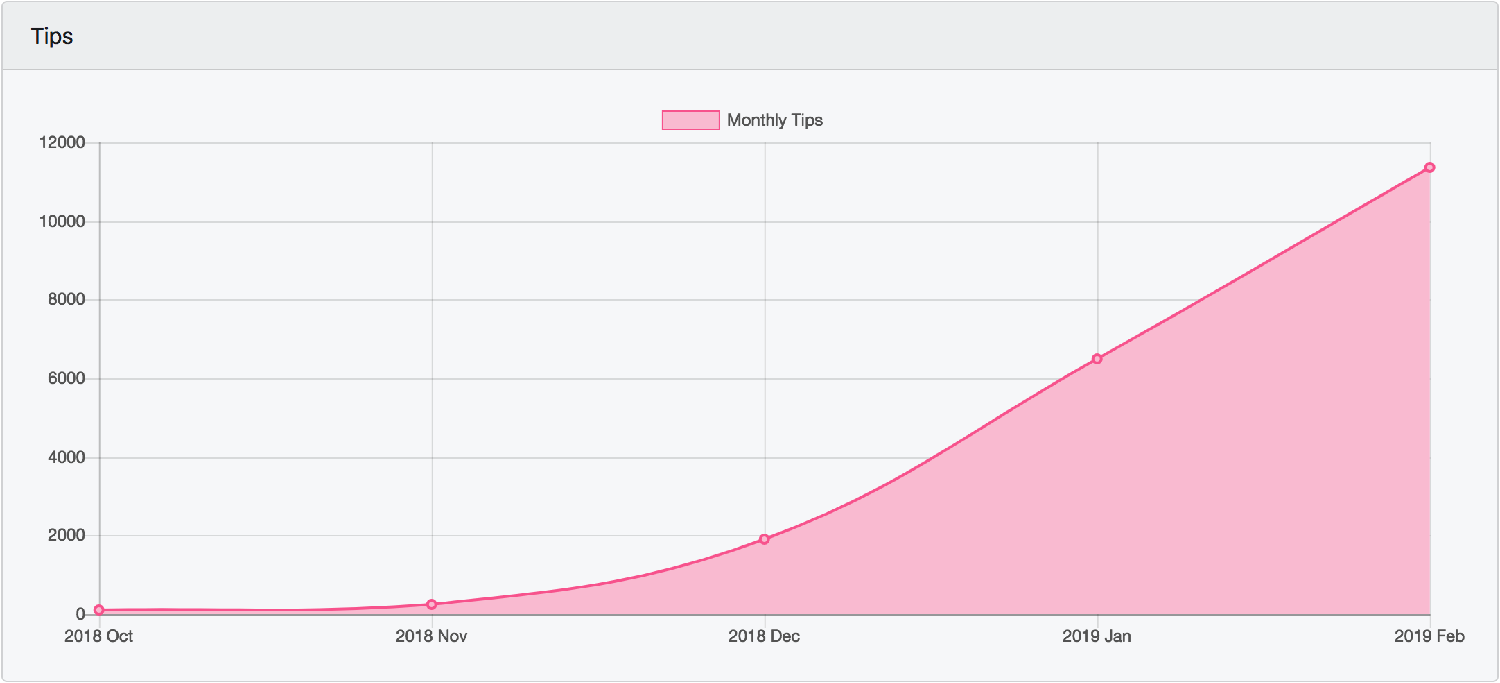Click the highest point on the tips curve

(1428, 168)
